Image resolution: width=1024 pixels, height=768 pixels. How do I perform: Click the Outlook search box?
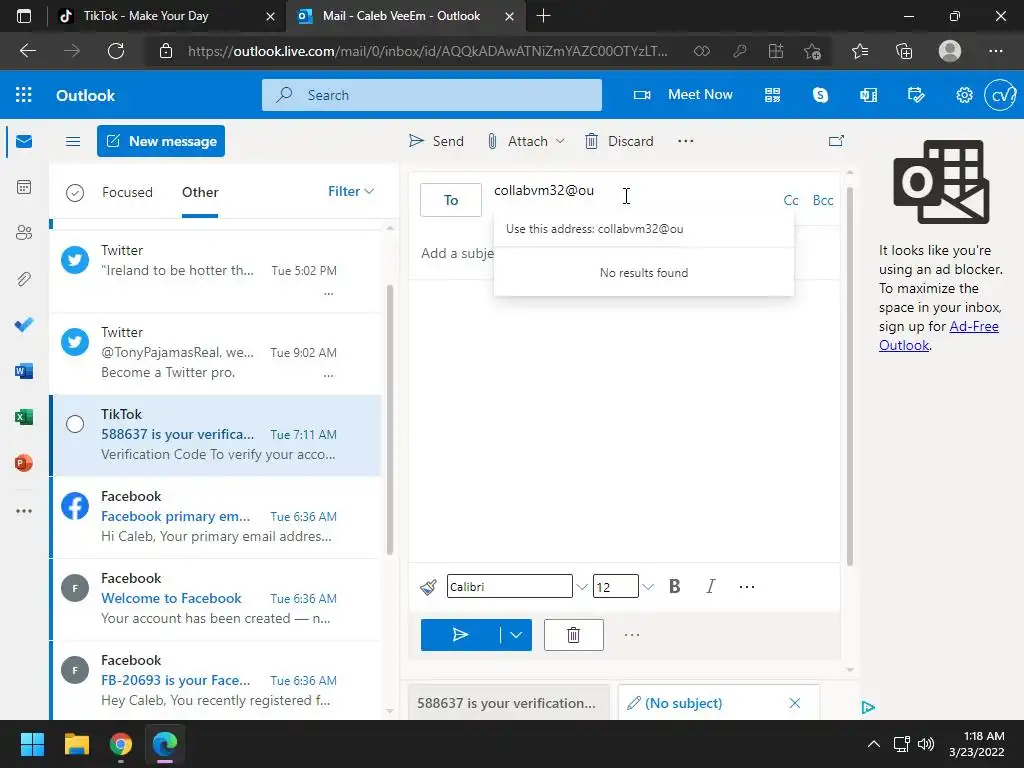[x=432, y=95]
